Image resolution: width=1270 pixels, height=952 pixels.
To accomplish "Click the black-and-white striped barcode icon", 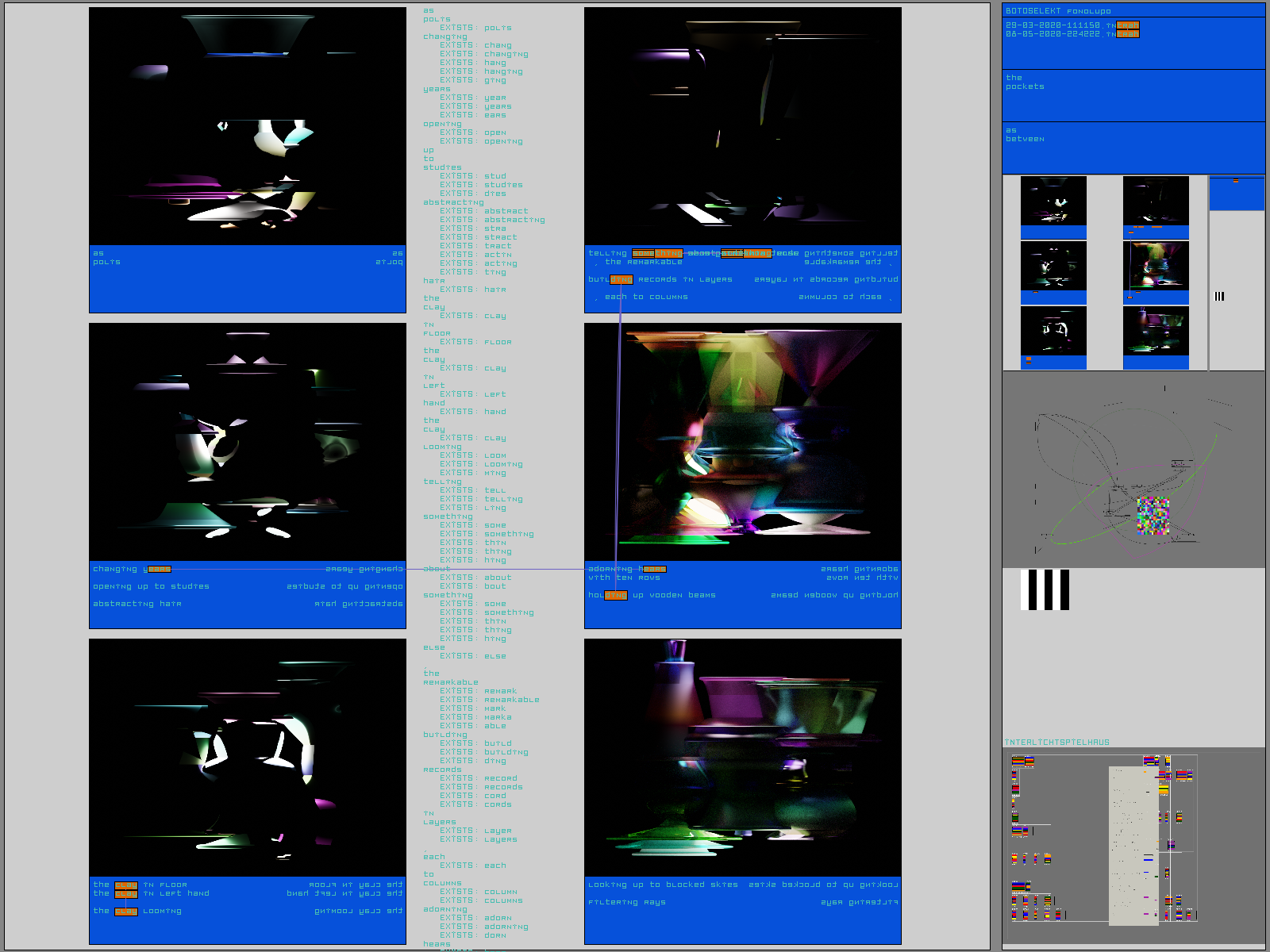I will 1045,589.
